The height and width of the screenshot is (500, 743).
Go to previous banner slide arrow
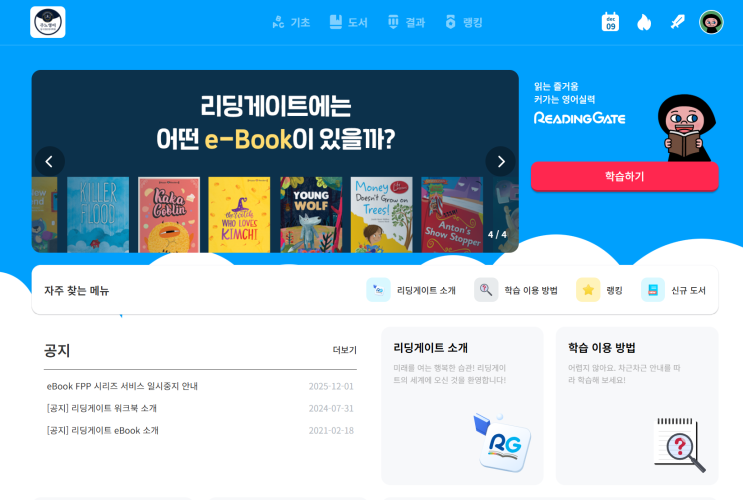tap(49, 162)
